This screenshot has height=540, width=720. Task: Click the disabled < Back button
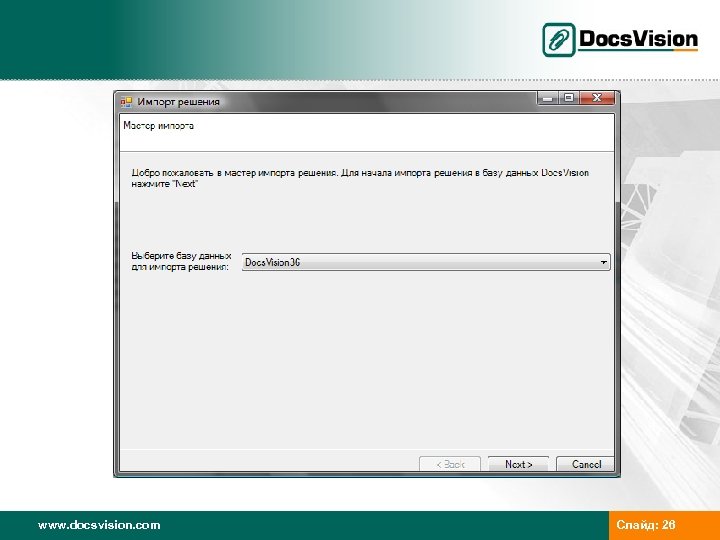pos(450,464)
